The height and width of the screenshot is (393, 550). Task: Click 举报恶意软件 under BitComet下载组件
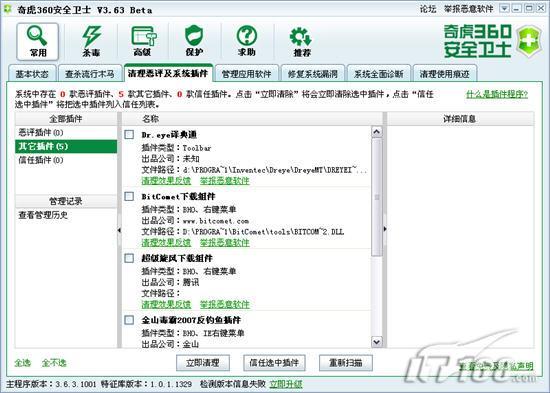point(224,242)
